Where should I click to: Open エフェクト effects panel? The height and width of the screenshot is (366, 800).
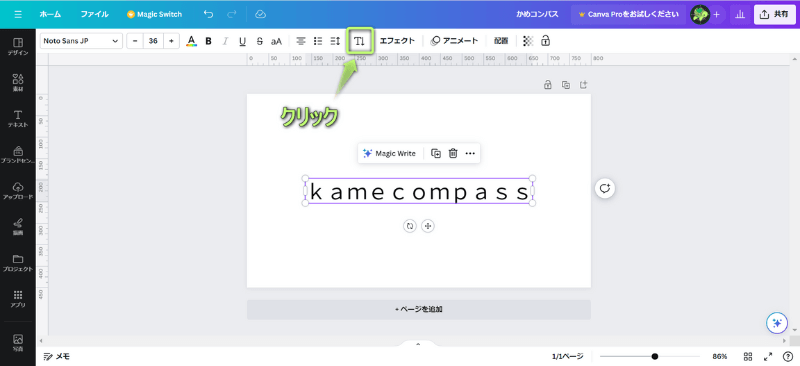(397, 41)
